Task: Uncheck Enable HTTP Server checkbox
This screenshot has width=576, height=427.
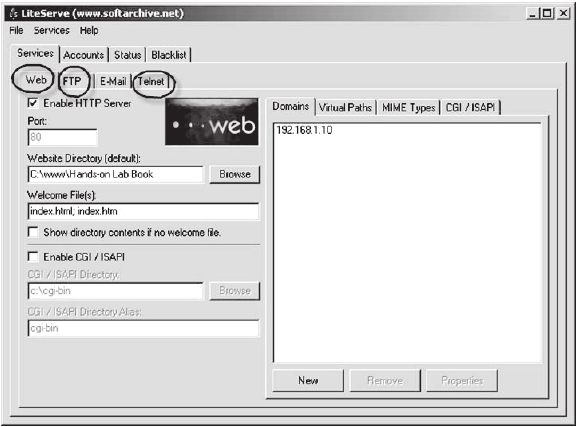Action: coord(33,103)
